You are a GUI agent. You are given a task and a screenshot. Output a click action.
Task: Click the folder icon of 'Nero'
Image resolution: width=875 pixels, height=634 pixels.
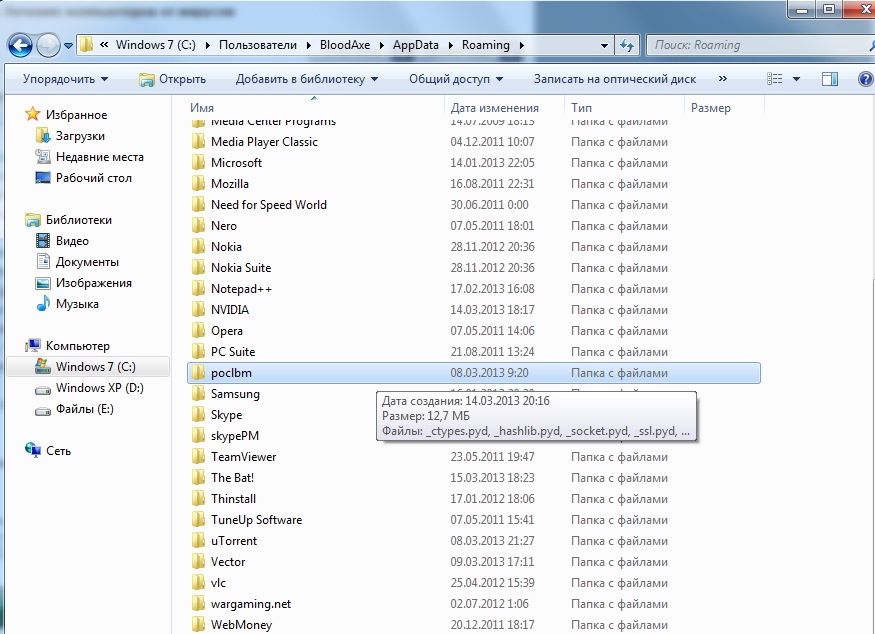(x=198, y=226)
